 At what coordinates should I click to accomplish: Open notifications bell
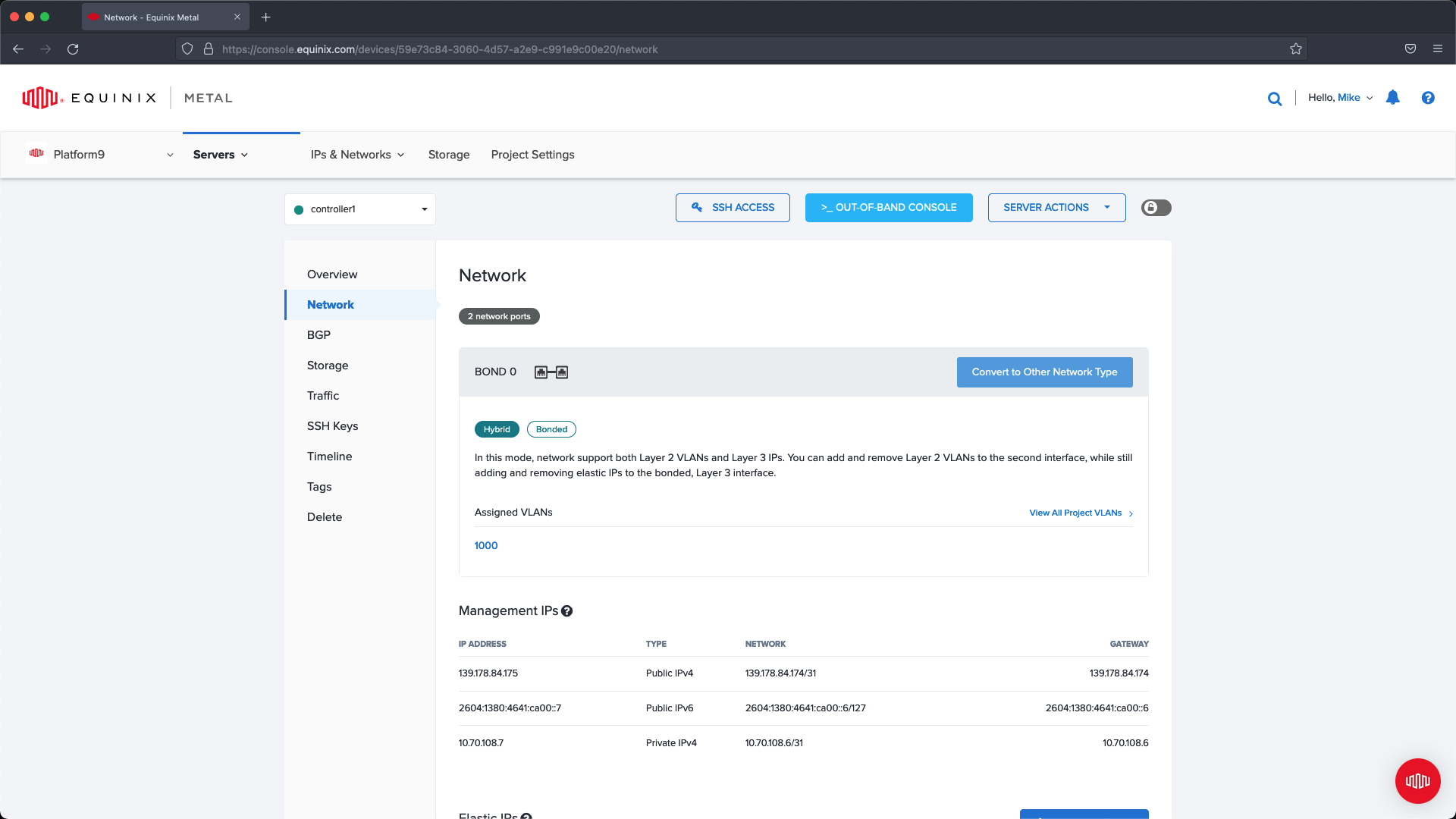pos(1392,98)
